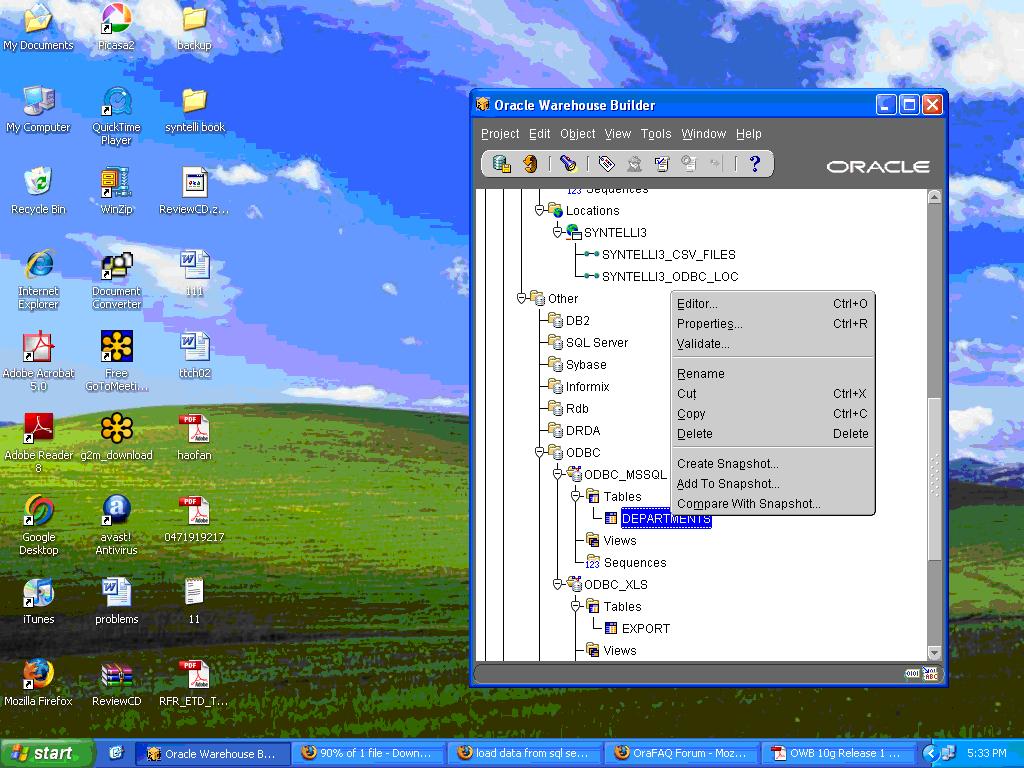Collapse the ODBC_MSSQL module node

[x=558, y=474]
